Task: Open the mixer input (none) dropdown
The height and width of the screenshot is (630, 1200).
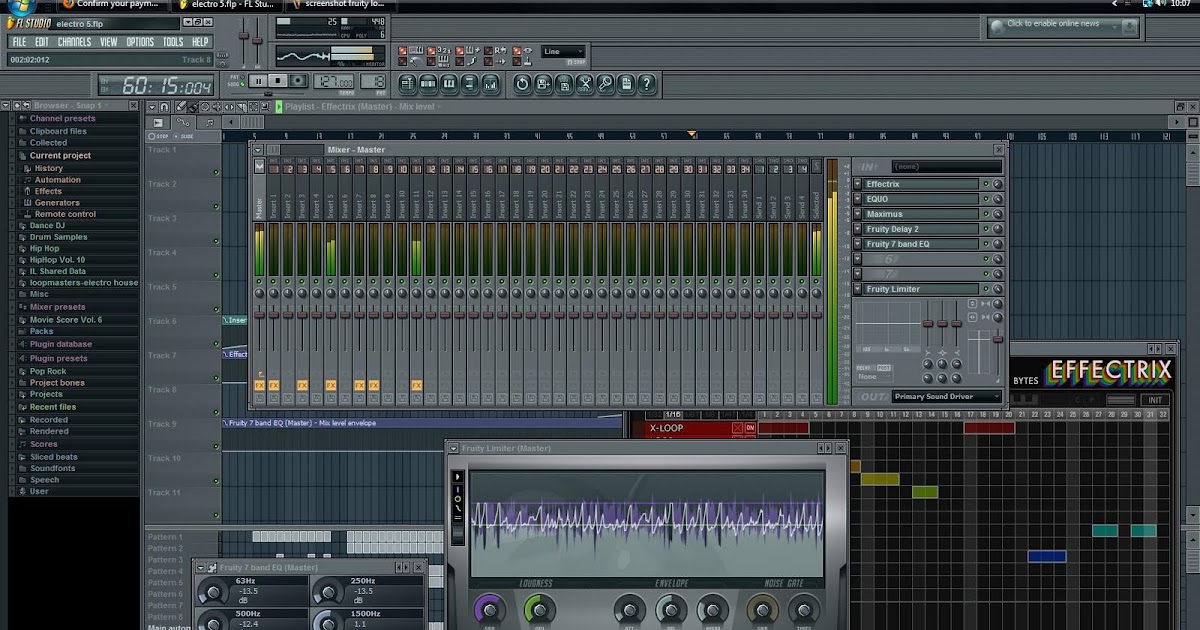Action: coord(946,167)
